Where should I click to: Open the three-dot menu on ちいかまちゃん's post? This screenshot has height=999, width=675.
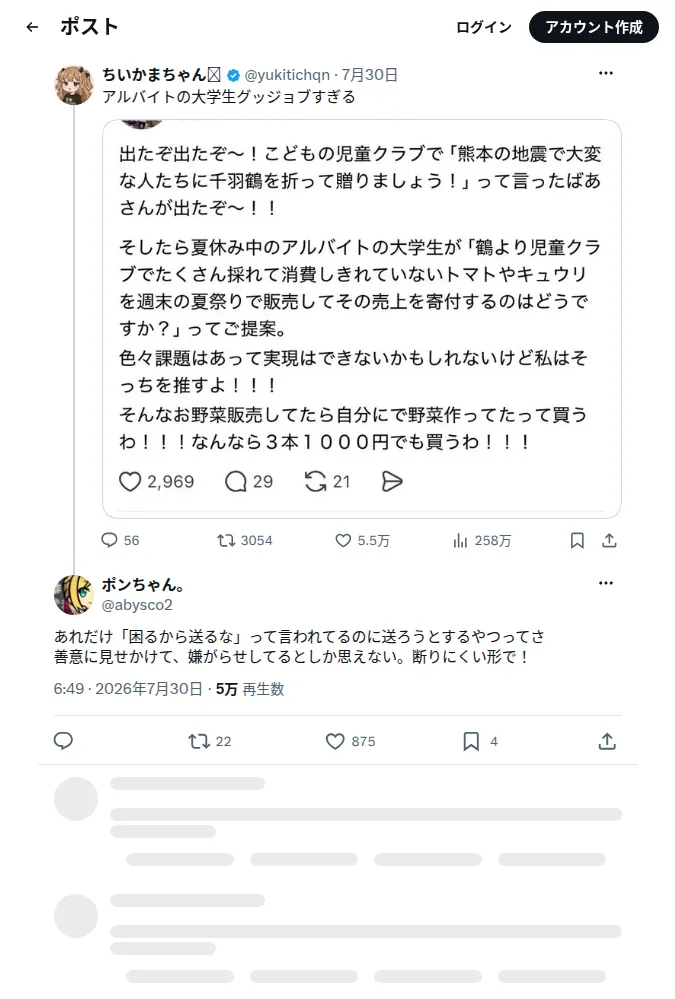606,73
